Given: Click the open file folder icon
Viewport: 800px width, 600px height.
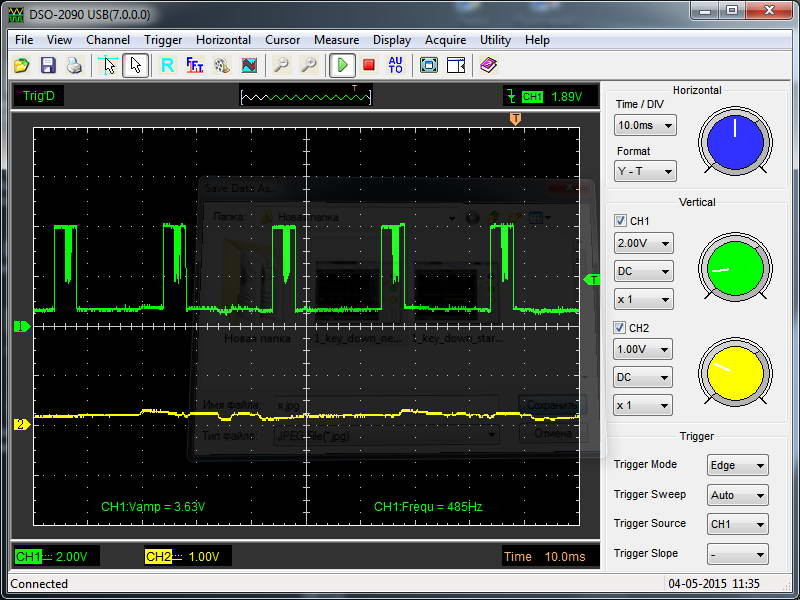Looking at the screenshot, I should [22, 66].
